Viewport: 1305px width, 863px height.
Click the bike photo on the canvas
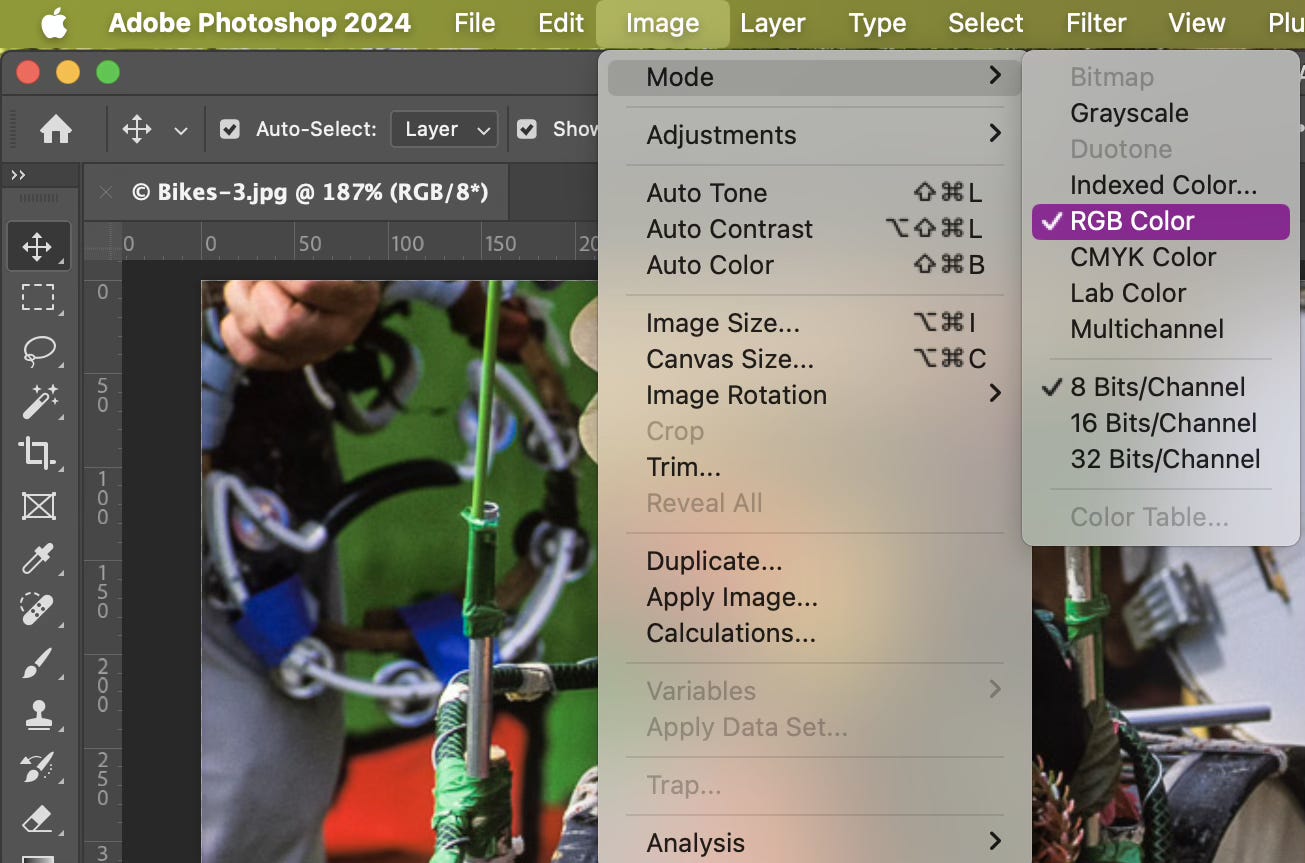click(x=400, y=570)
